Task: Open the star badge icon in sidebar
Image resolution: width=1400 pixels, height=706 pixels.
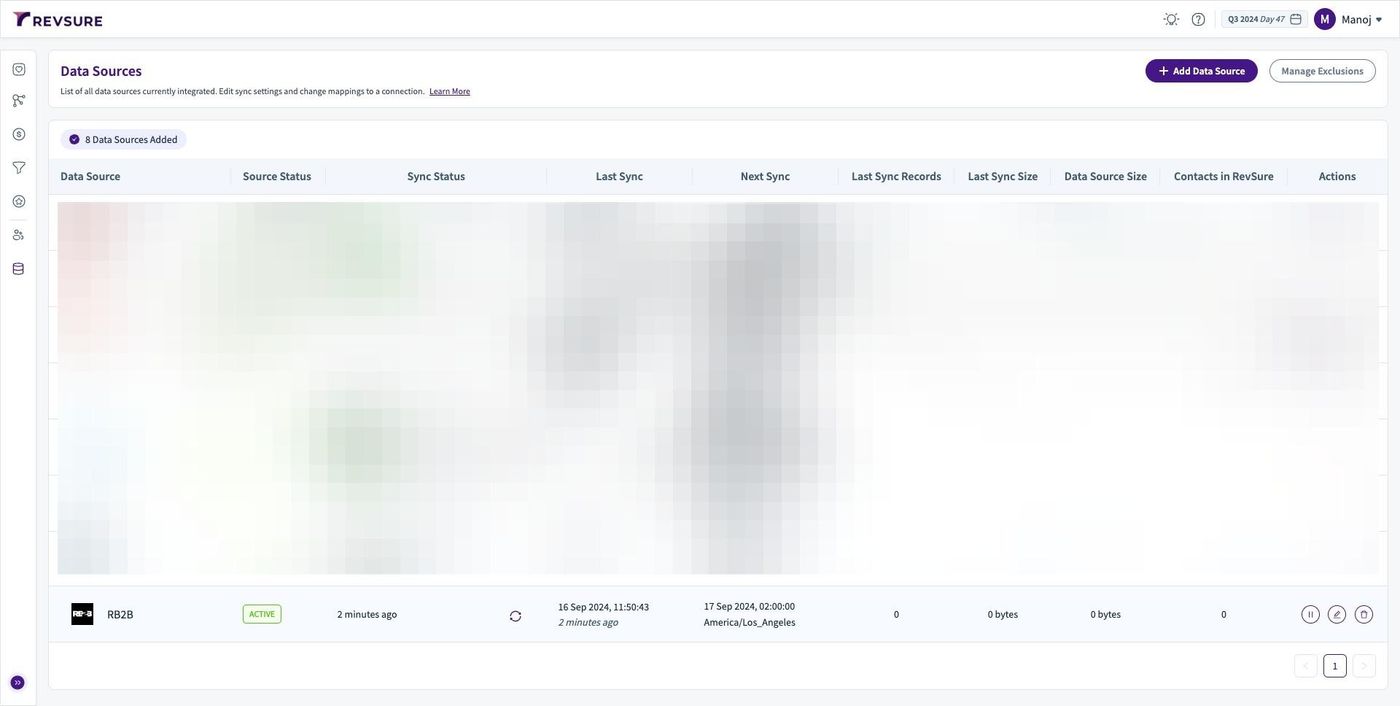Action: click(x=18, y=201)
